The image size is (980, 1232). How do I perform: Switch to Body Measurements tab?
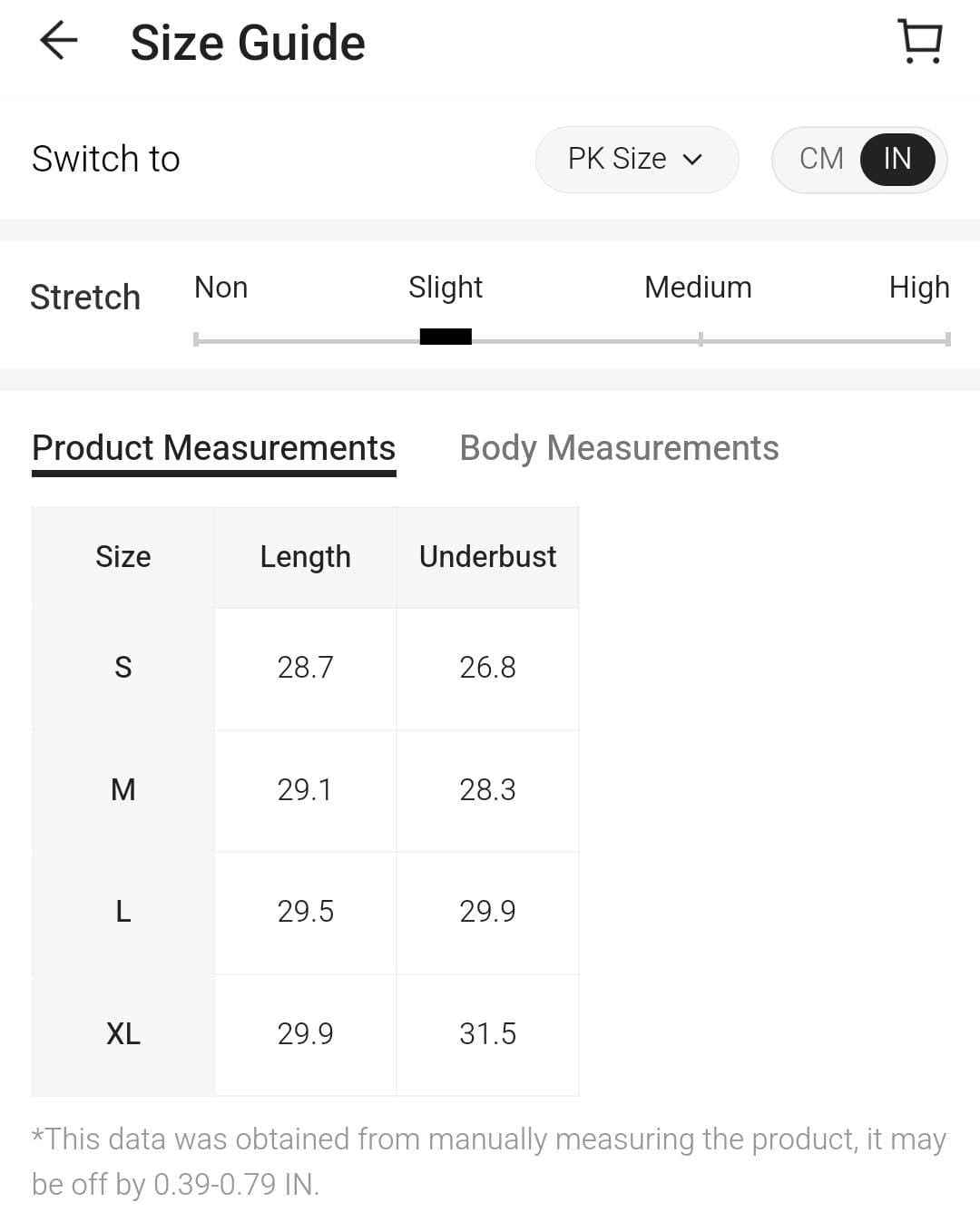click(619, 448)
